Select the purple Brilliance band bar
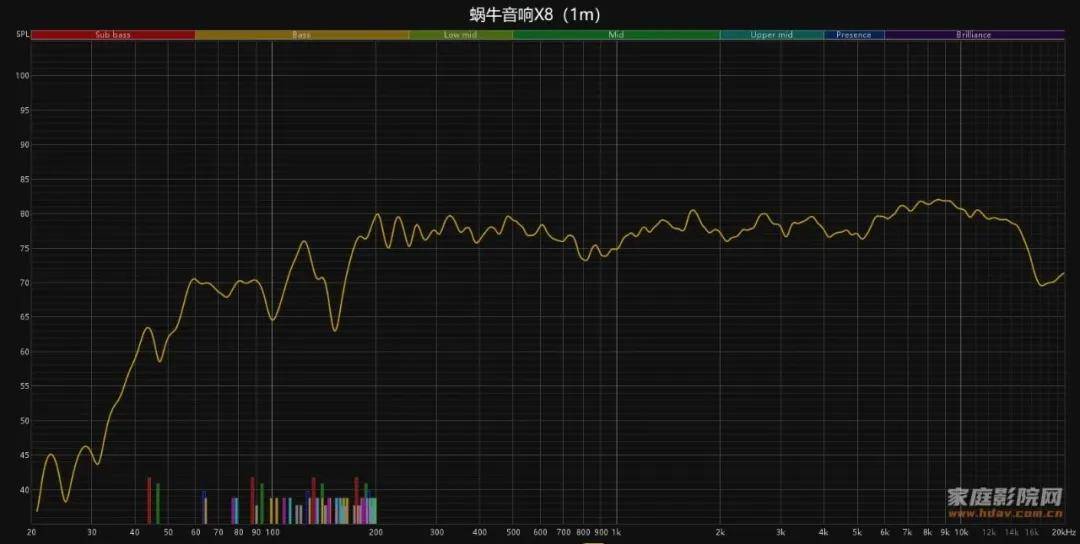Screen dimensions: 1080x544 [973, 35]
